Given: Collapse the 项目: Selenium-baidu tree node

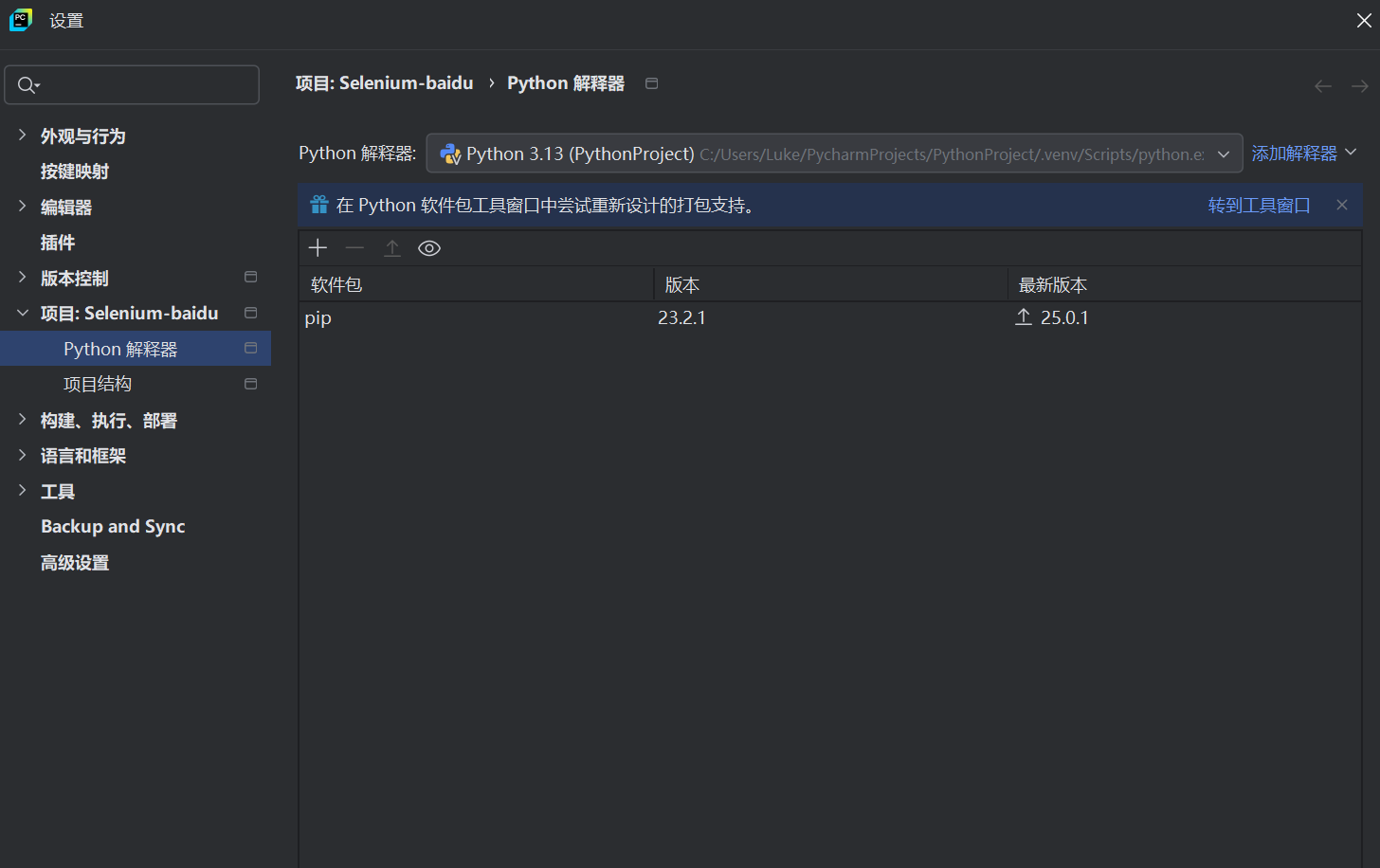Looking at the screenshot, I should [x=22, y=313].
